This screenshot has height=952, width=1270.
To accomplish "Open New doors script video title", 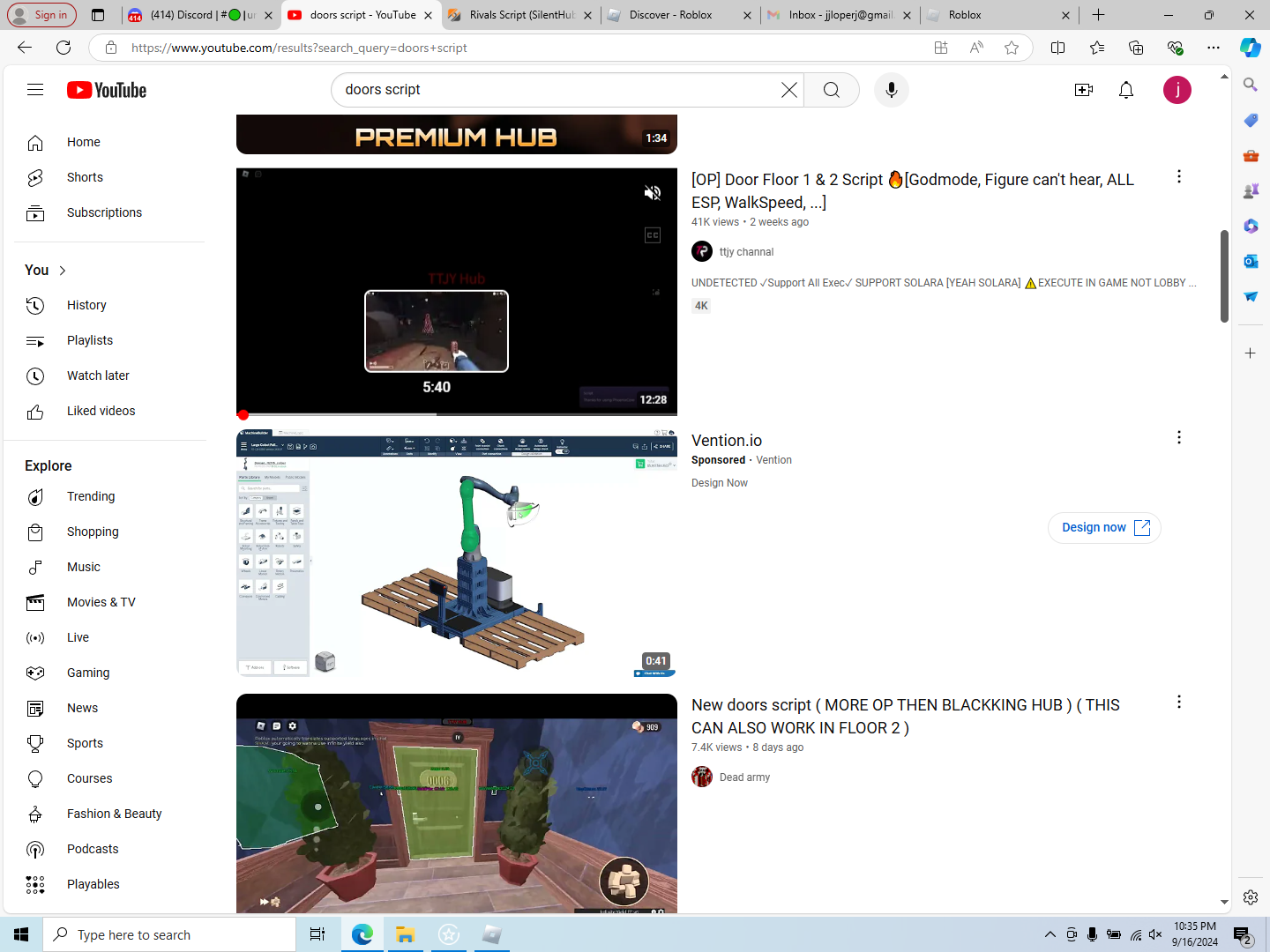I will click(906, 717).
